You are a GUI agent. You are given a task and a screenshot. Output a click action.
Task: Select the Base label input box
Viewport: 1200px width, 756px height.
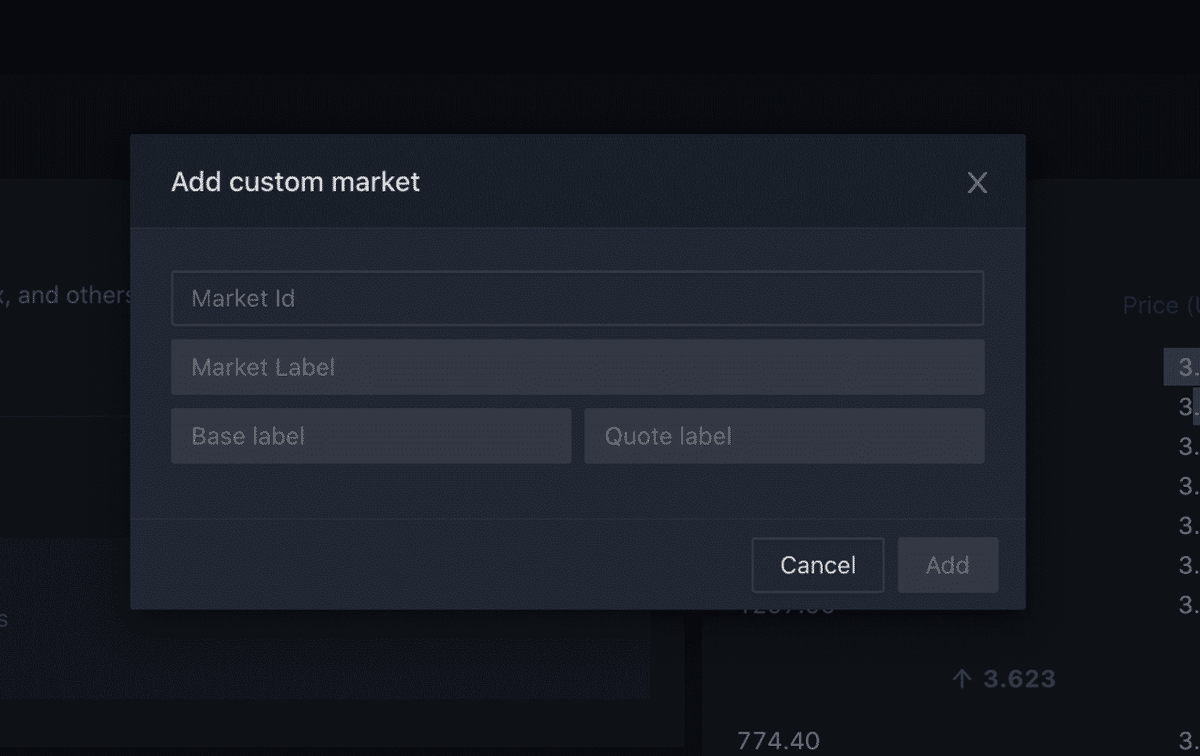371,436
